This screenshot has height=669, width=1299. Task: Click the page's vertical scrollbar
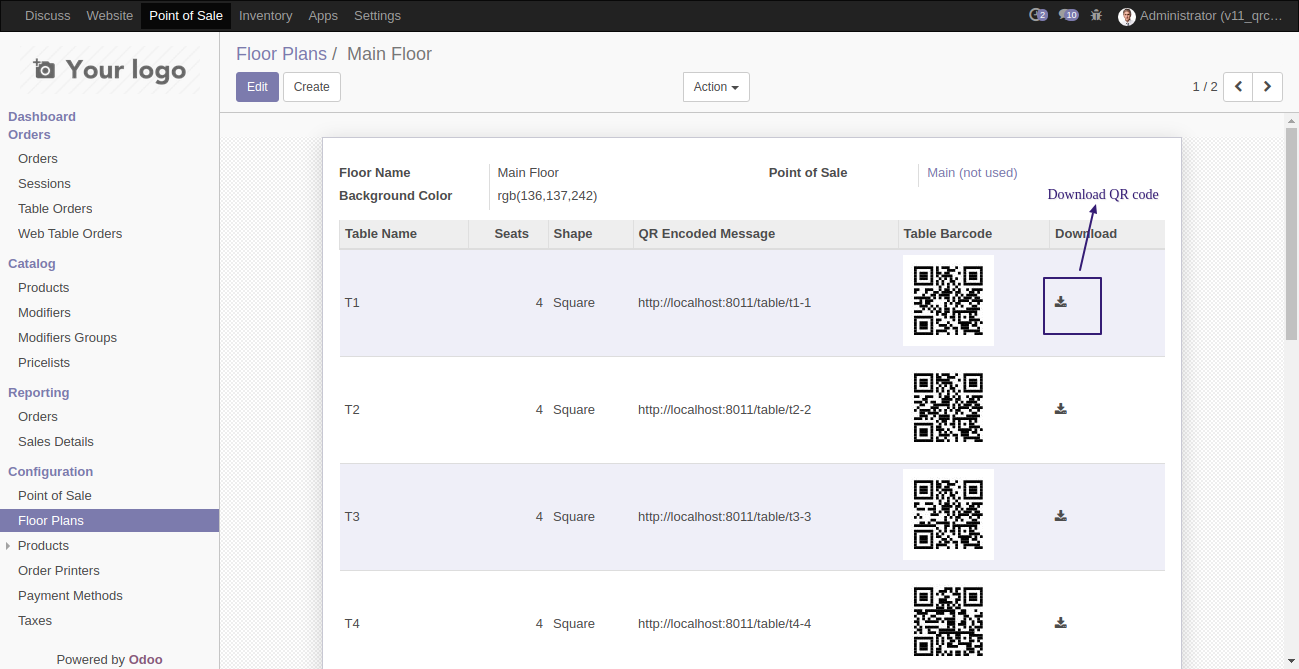click(1291, 235)
